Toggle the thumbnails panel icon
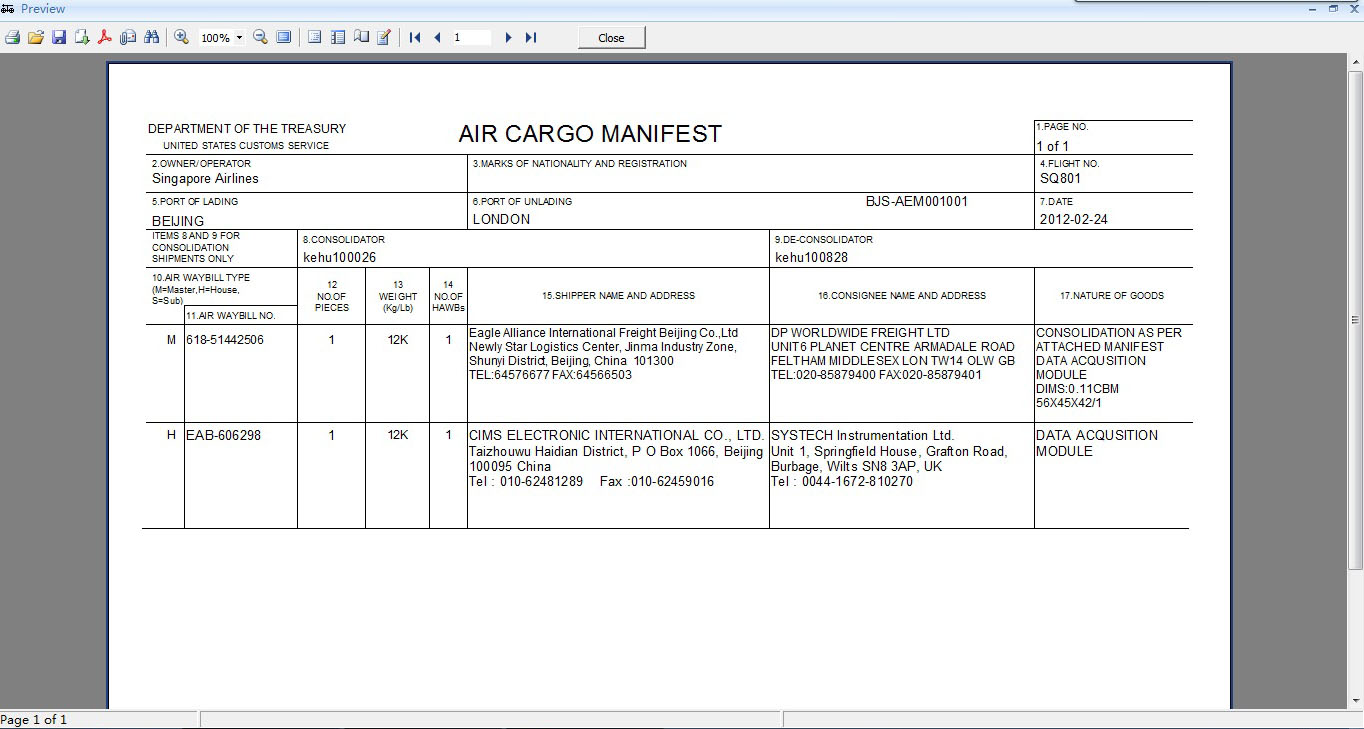 click(x=338, y=37)
